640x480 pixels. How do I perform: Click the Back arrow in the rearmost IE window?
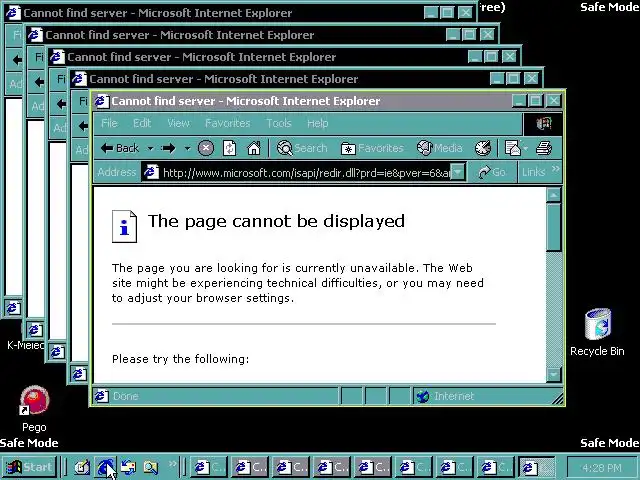[16, 60]
